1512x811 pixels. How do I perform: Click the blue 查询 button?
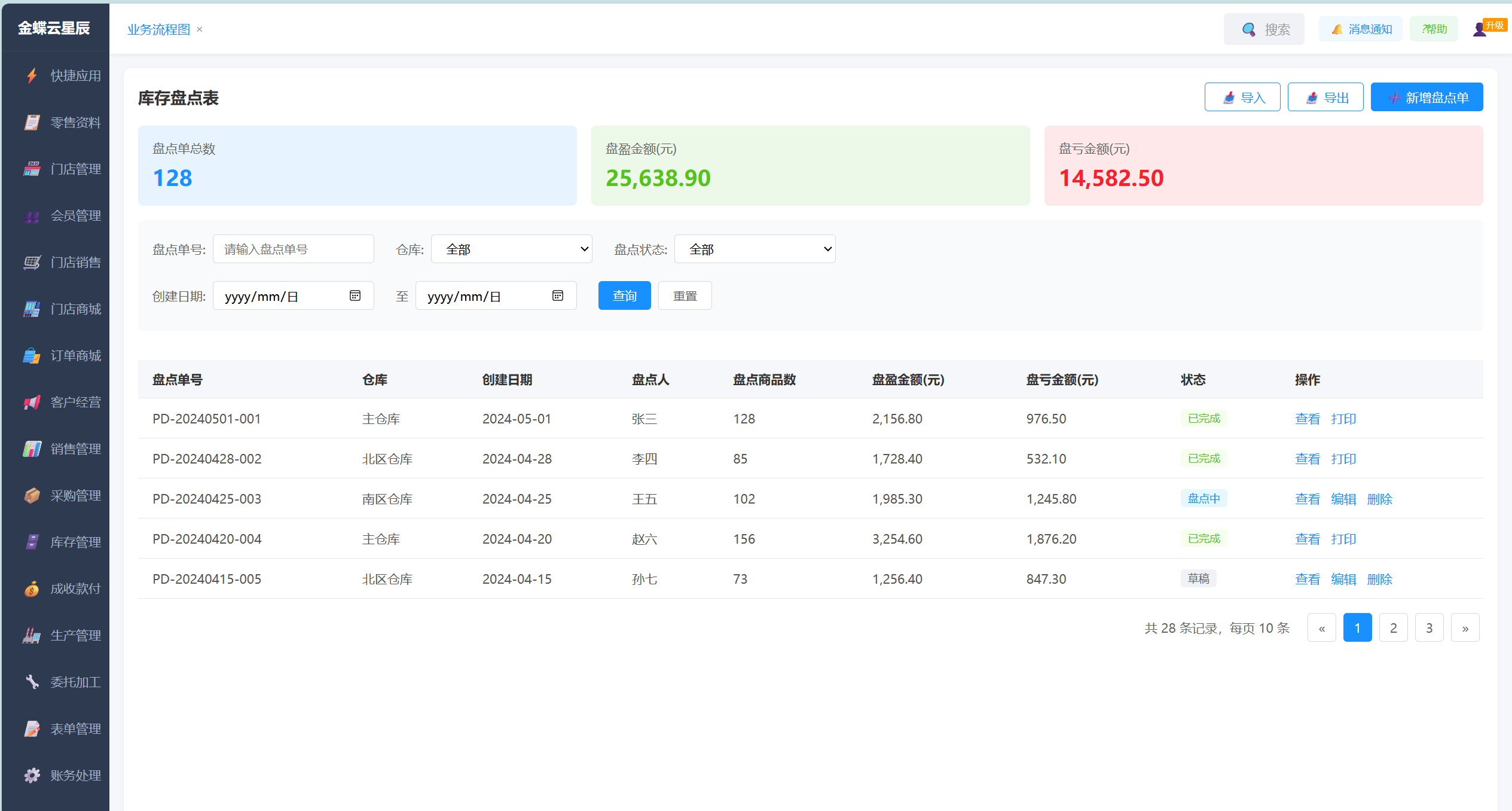(x=624, y=296)
